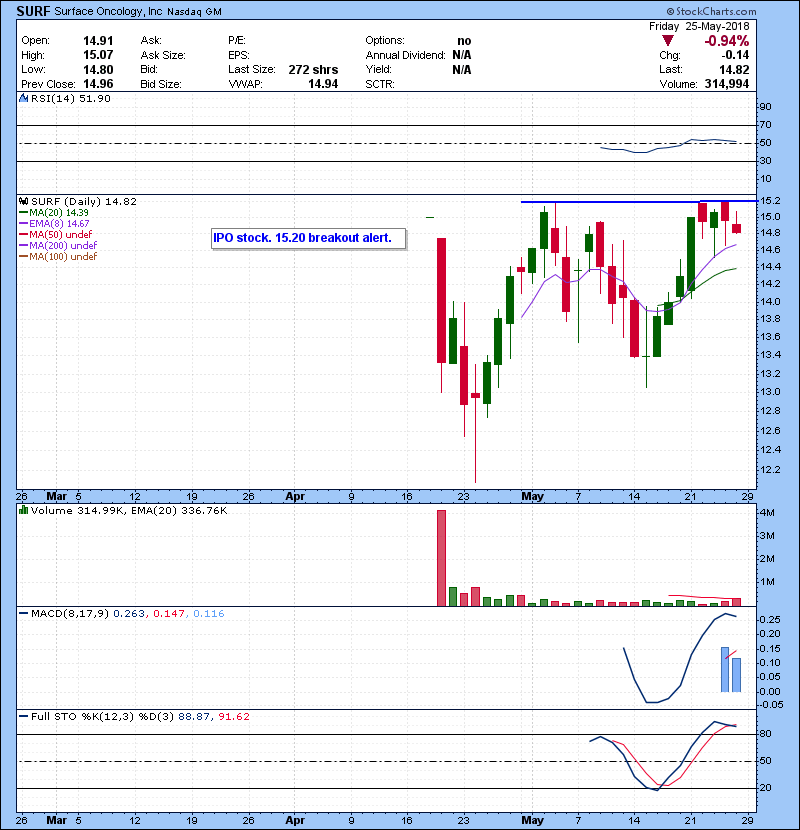
Task: Click the MA(20) legend line marker
Action: pyautogui.click(x=22, y=213)
